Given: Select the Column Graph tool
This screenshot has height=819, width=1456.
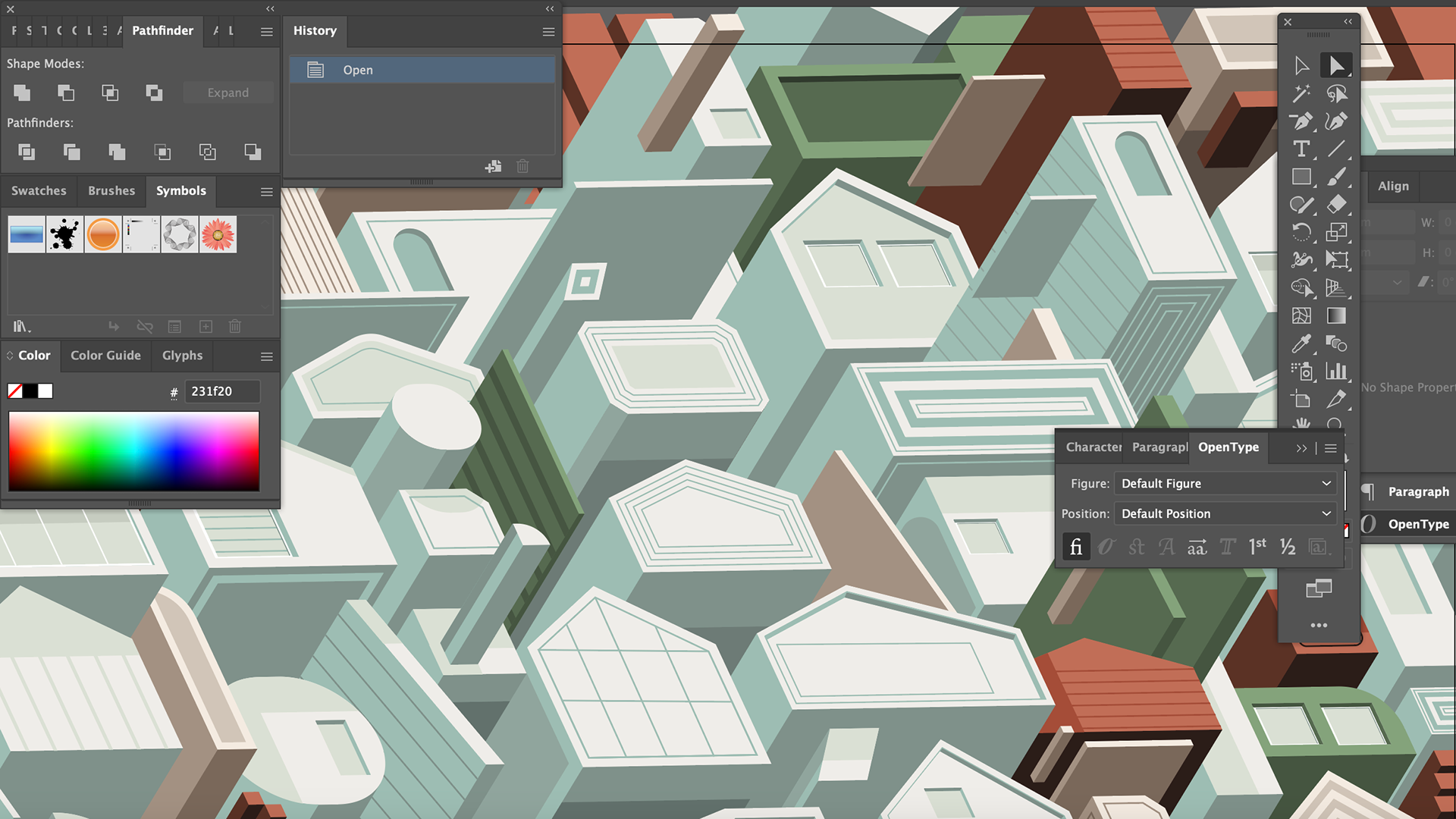Looking at the screenshot, I should coord(1336,371).
